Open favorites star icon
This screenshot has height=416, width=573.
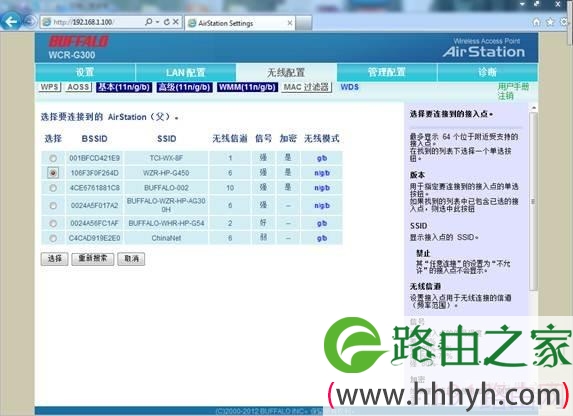click(x=550, y=22)
